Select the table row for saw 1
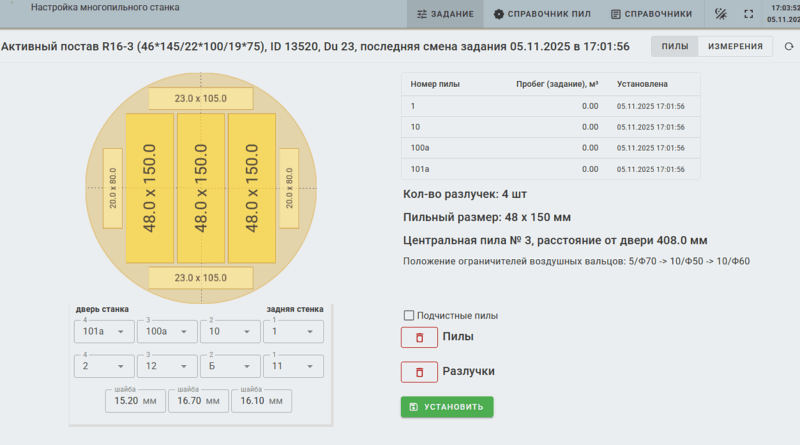 [551, 106]
